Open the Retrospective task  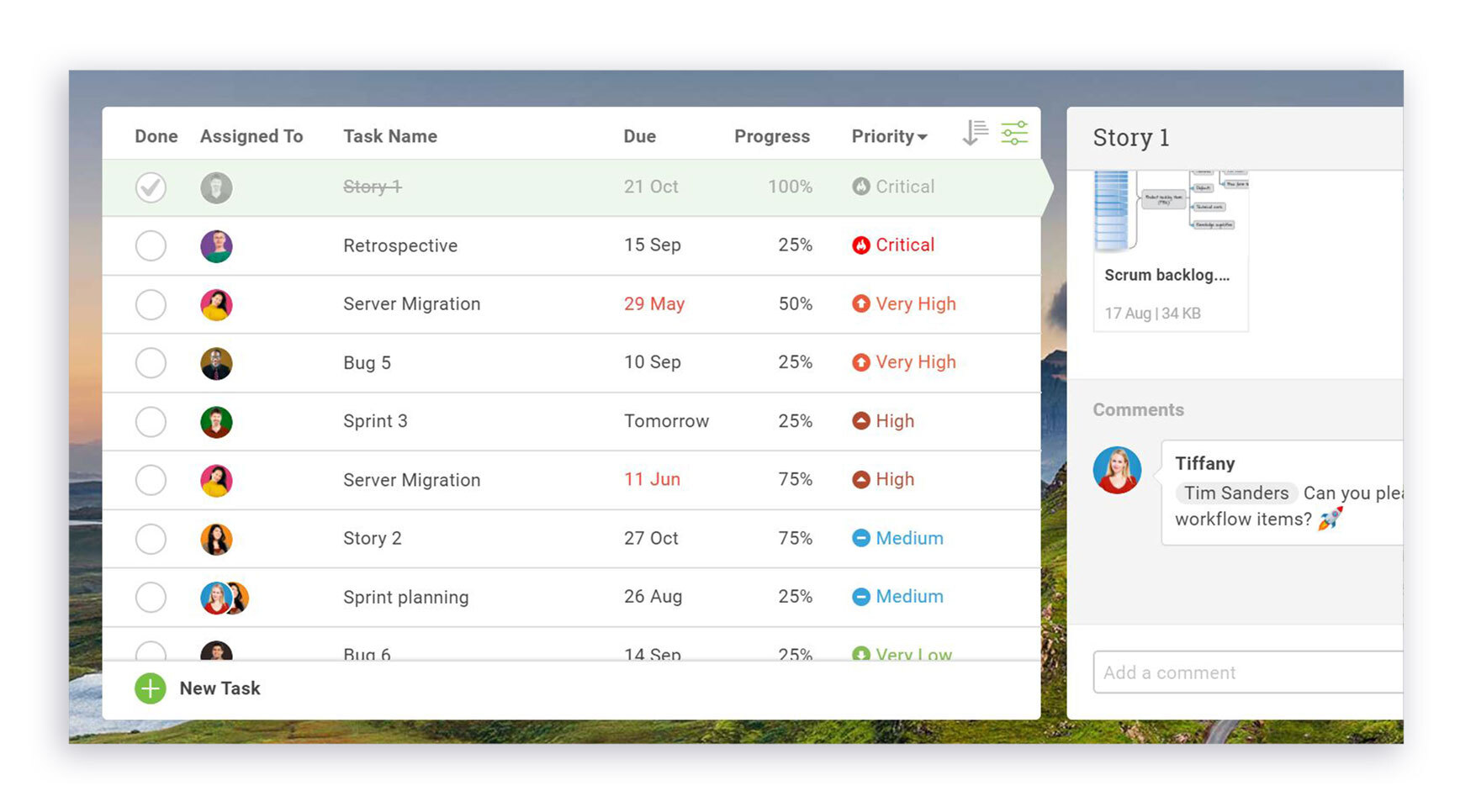(400, 245)
